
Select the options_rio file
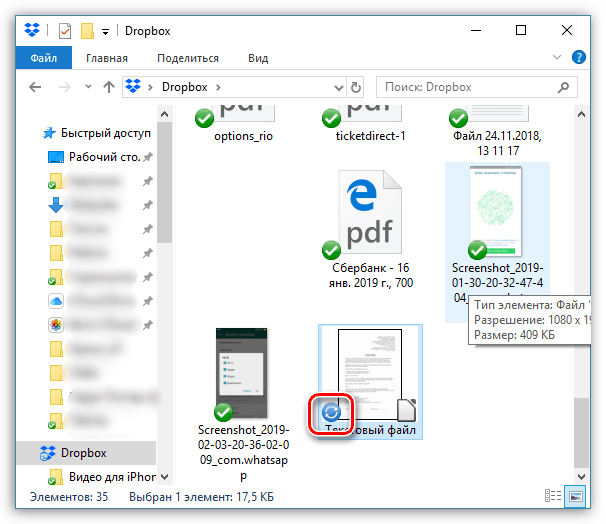[x=243, y=136]
